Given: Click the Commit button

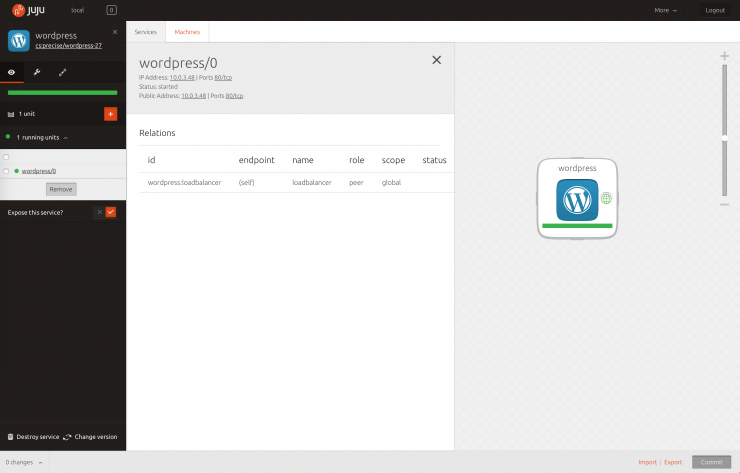Looking at the screenshot, I should click(711, 462).
